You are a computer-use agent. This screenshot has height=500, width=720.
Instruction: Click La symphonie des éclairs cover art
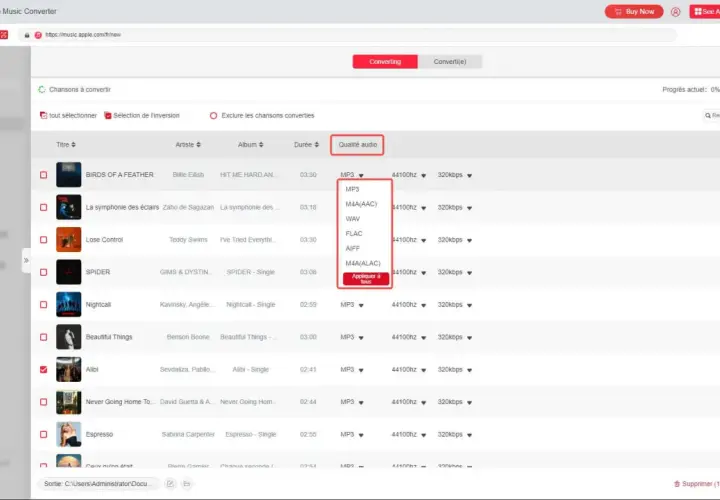(68, 208)
